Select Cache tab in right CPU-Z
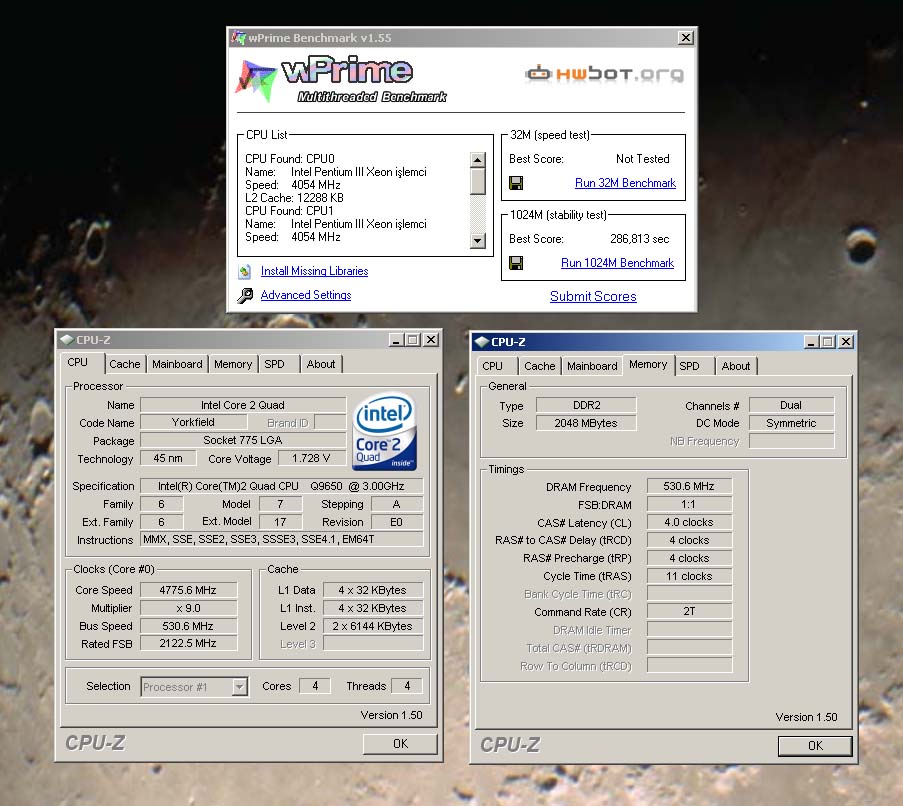 [x=540, y=366]
